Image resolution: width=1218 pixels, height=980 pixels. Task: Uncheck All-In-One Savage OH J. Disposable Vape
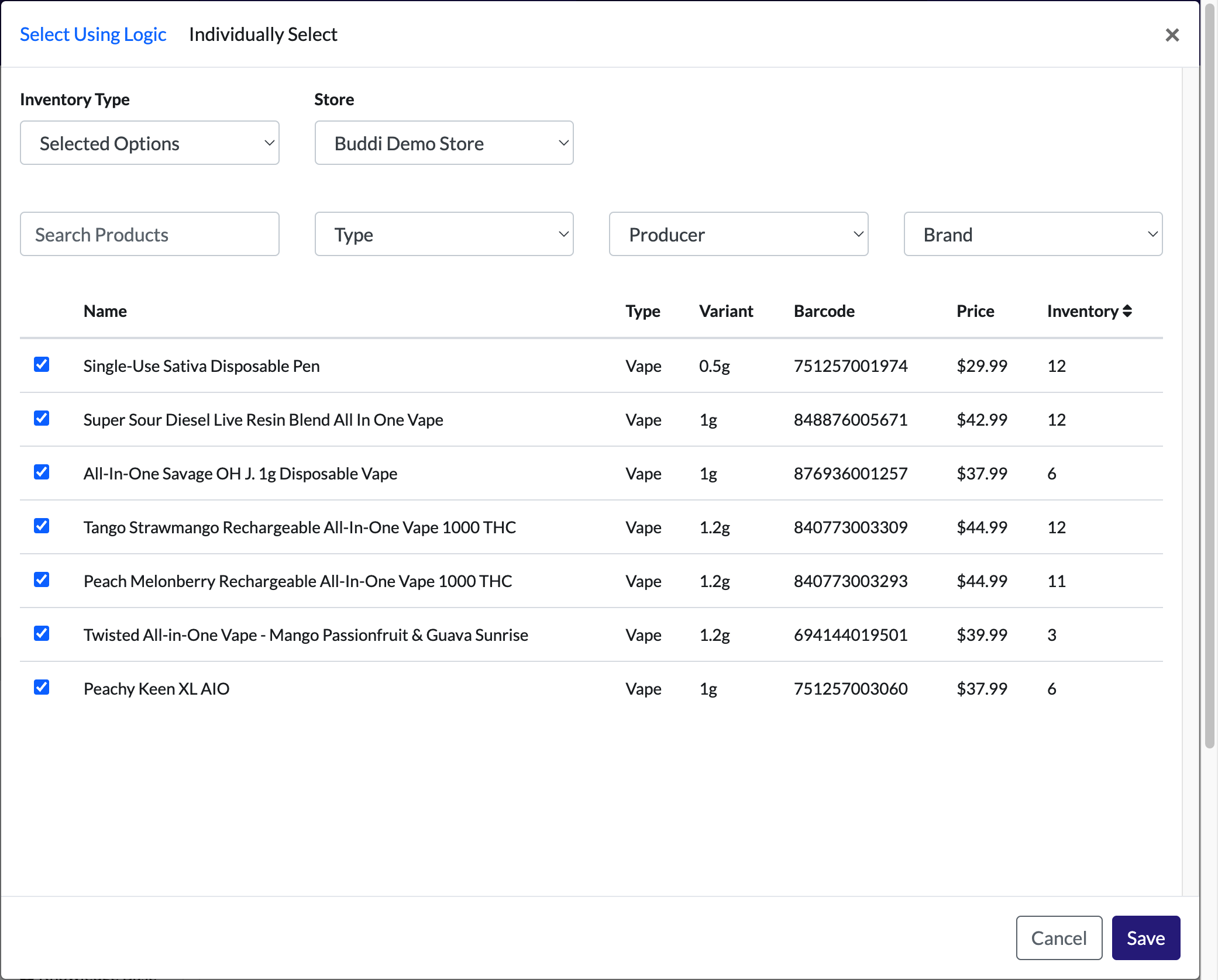[x=42, y=472]
